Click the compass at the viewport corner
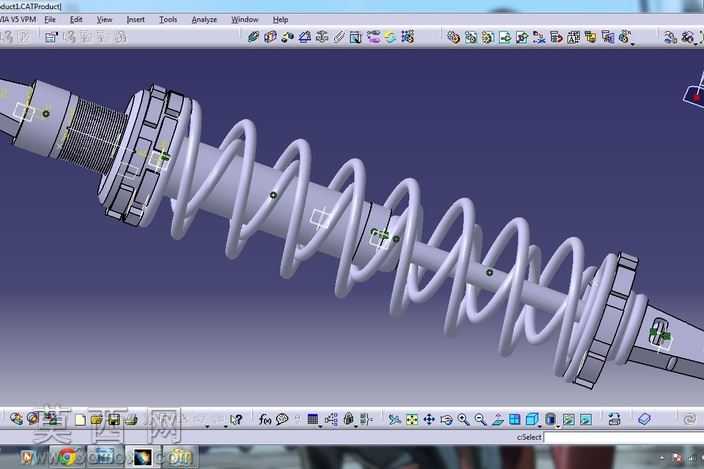Image resolution: width=704 pixels, height=469 pixels. [x=694, y=92]
